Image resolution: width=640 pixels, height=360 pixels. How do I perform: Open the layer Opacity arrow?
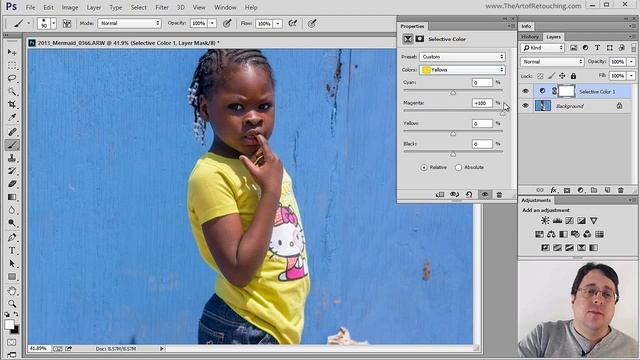[631, 62]
